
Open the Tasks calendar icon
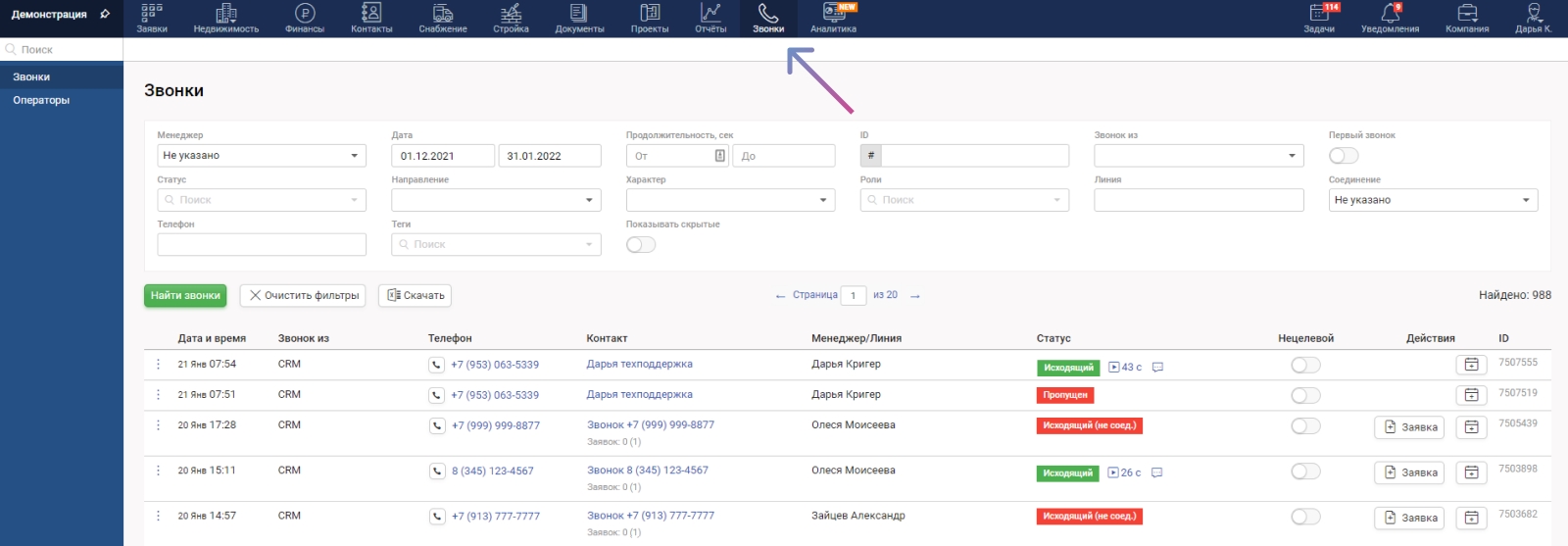point(1319,14)
